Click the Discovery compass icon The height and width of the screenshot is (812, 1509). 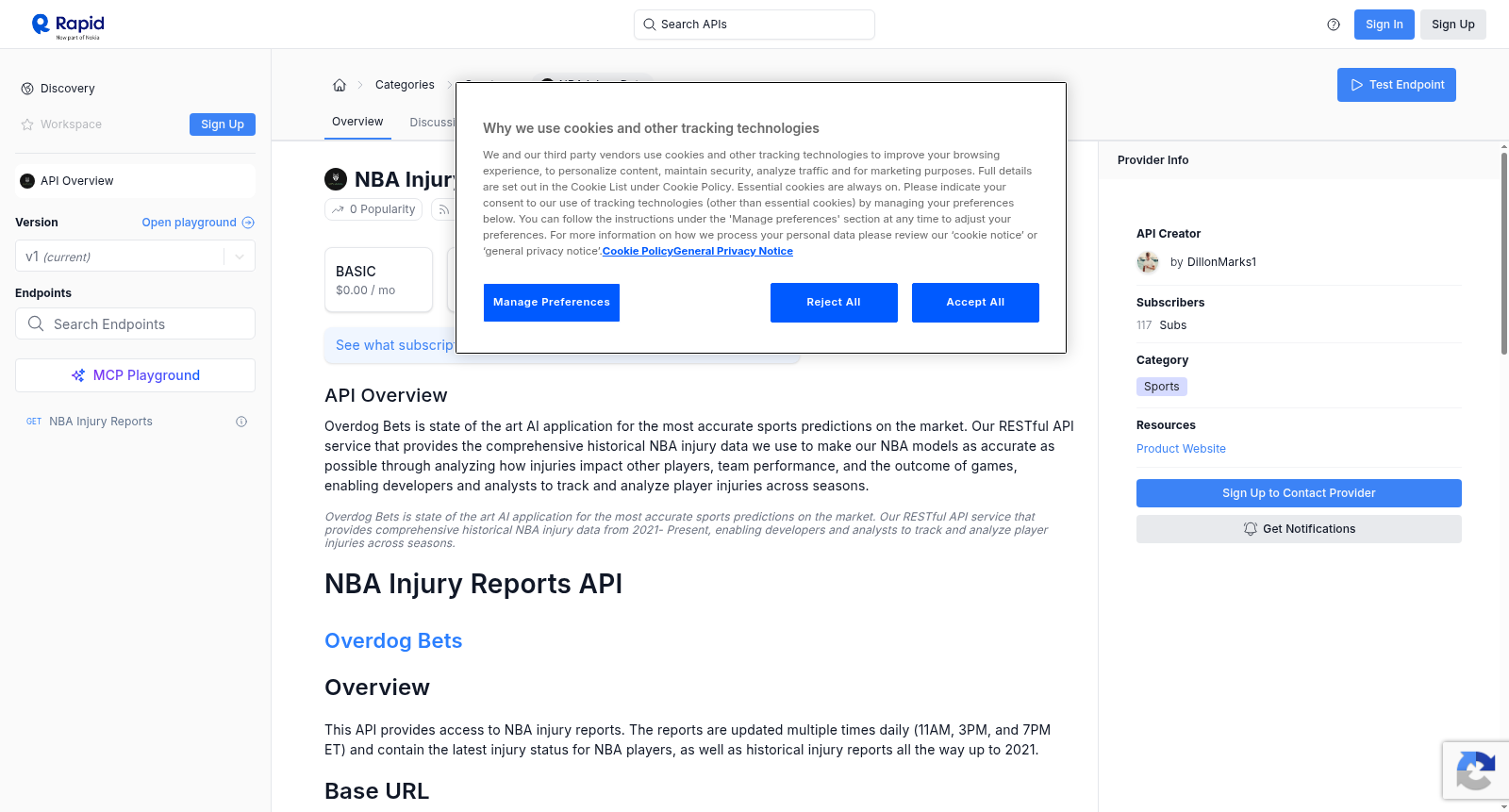pyautogui.click(x=27, y=89)
